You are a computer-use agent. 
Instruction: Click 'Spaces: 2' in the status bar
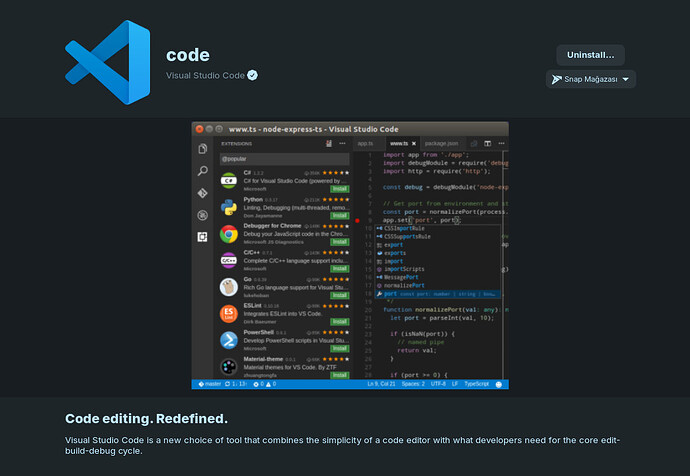(x=413, y=384)
